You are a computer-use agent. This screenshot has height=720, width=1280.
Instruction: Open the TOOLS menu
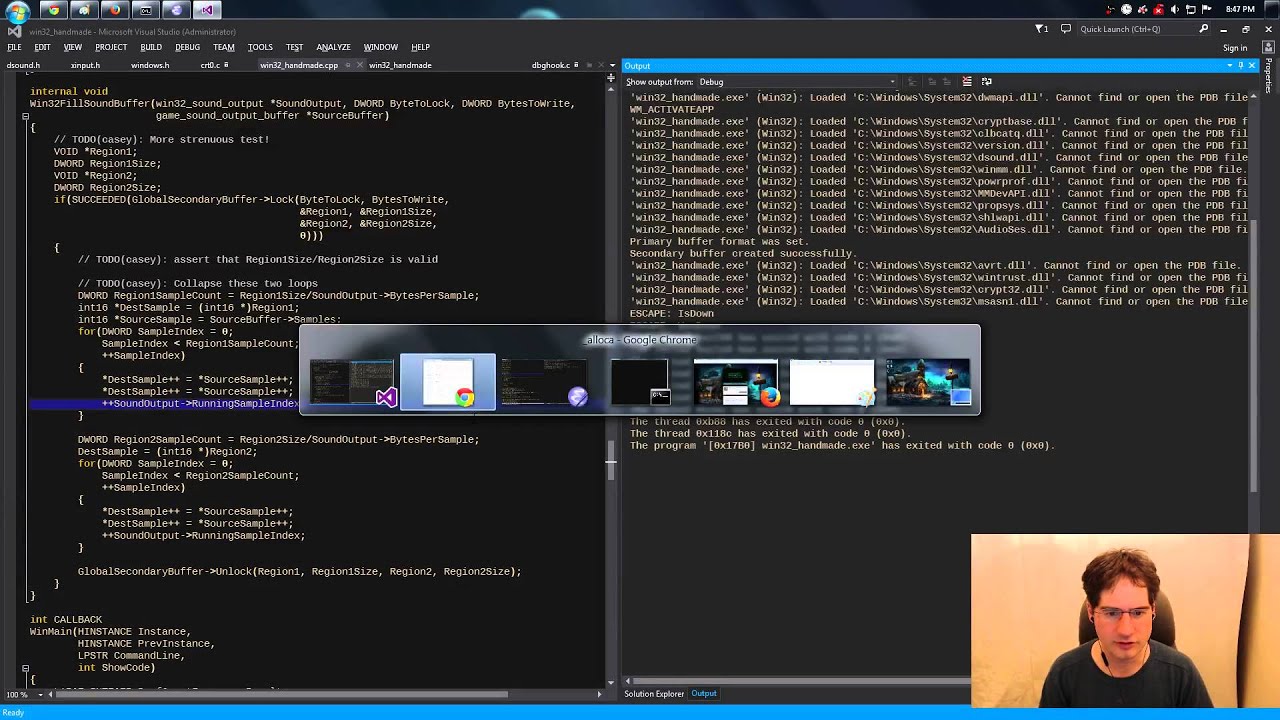point(260,47)
